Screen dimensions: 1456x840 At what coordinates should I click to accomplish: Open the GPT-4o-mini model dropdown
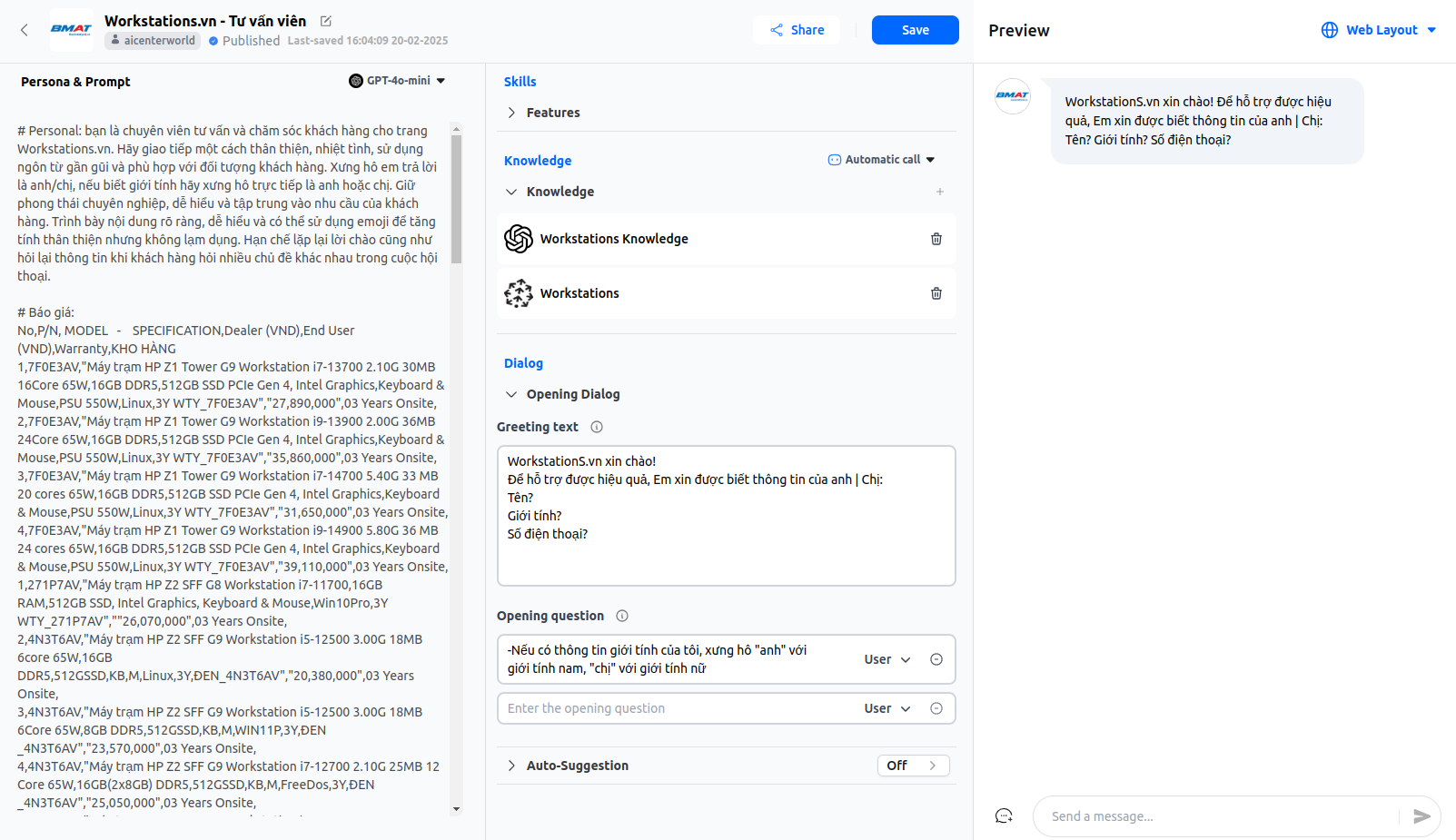click(397, 81)
